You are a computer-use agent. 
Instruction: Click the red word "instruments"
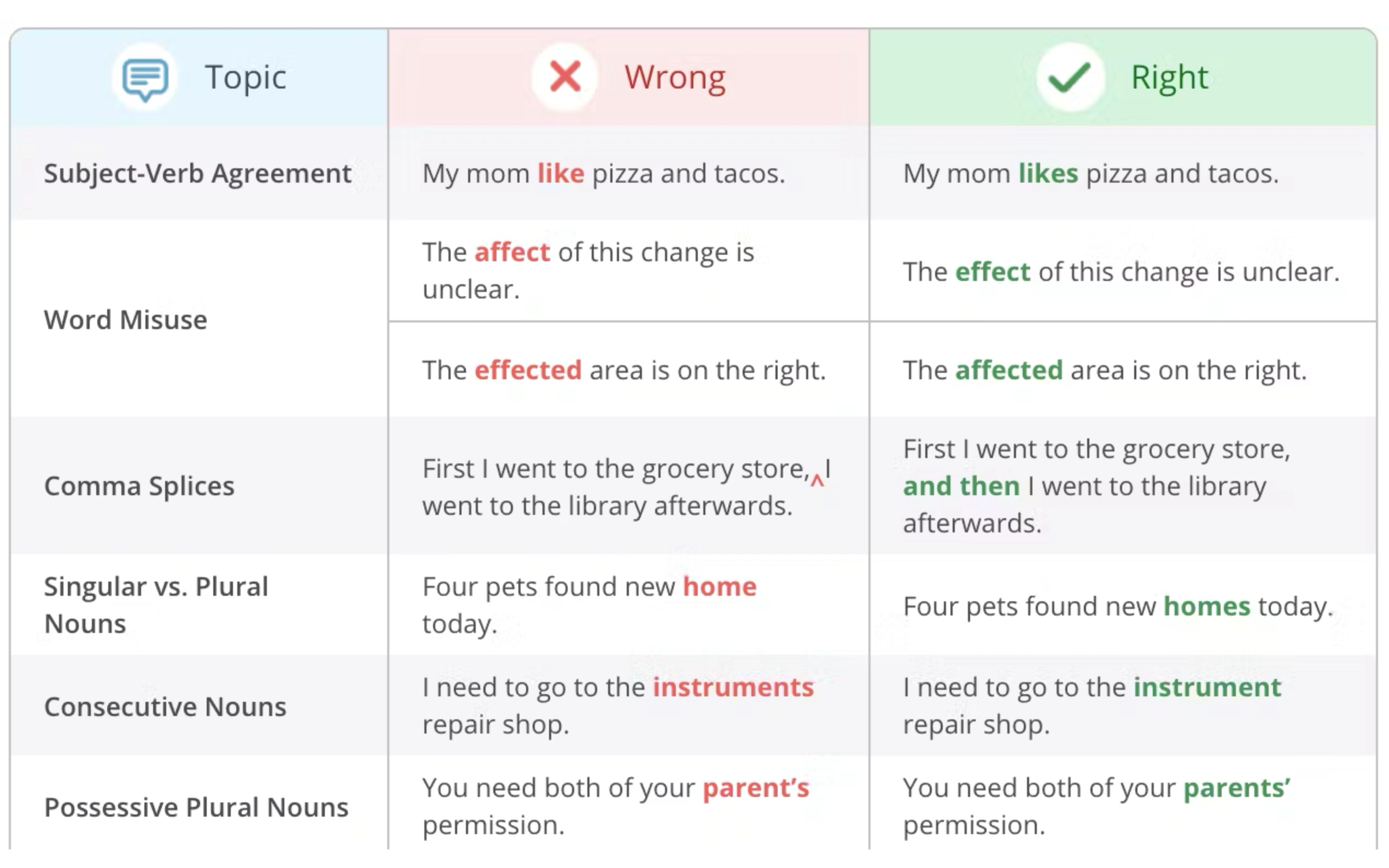click(733, 687)
